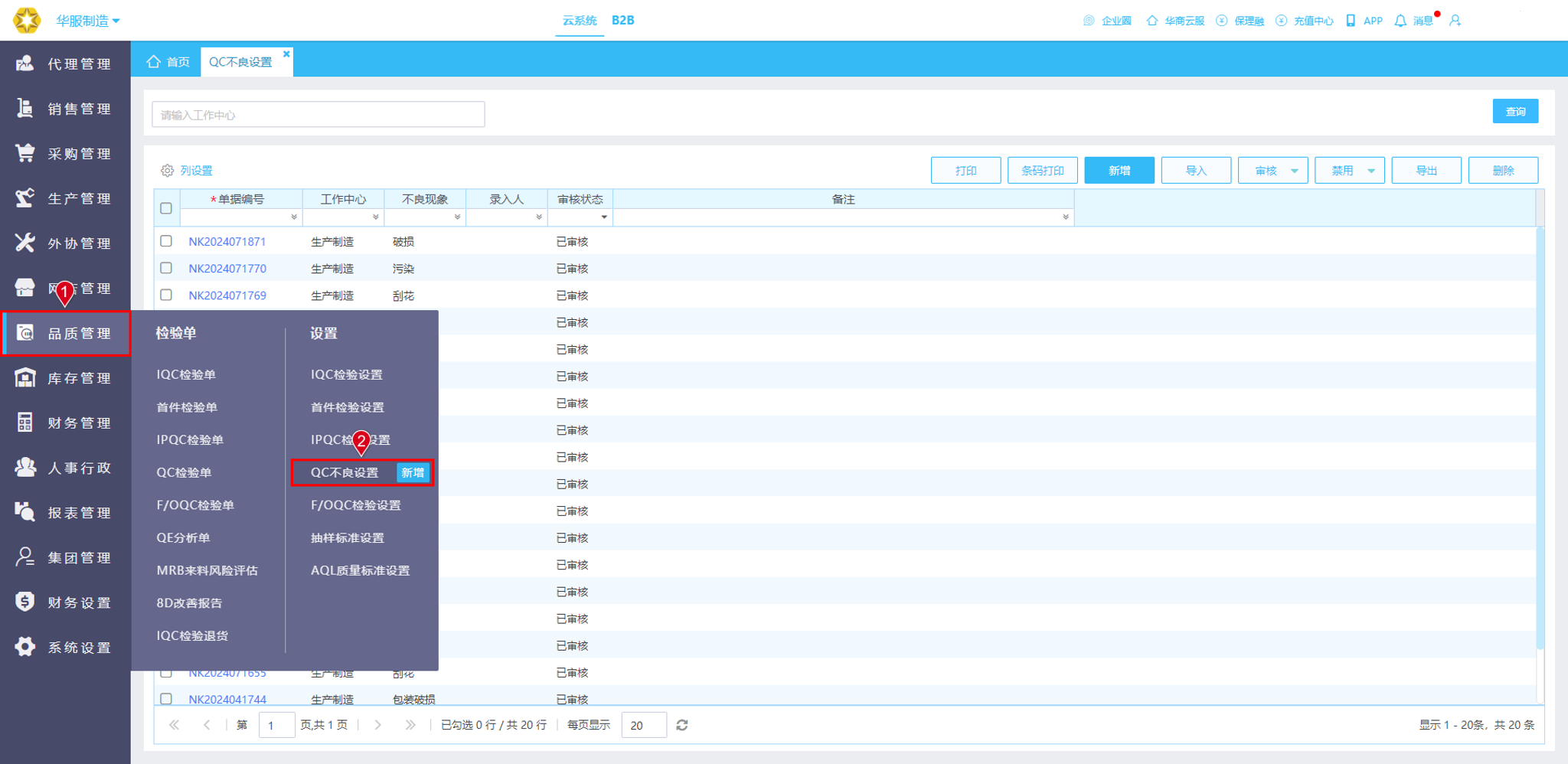
Task: Toggle the select-all checkbox in table header
Action: pos(166,208)
